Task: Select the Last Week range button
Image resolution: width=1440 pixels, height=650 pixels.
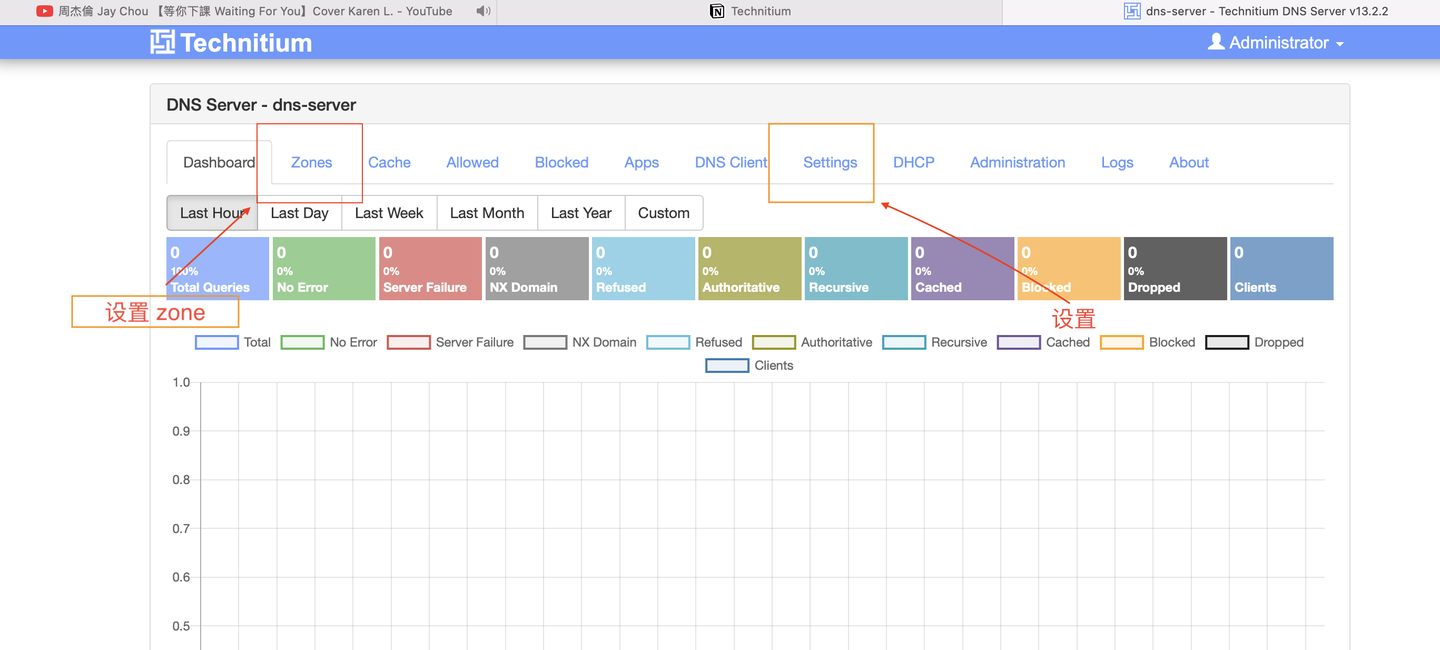Action: click(389, 213)
